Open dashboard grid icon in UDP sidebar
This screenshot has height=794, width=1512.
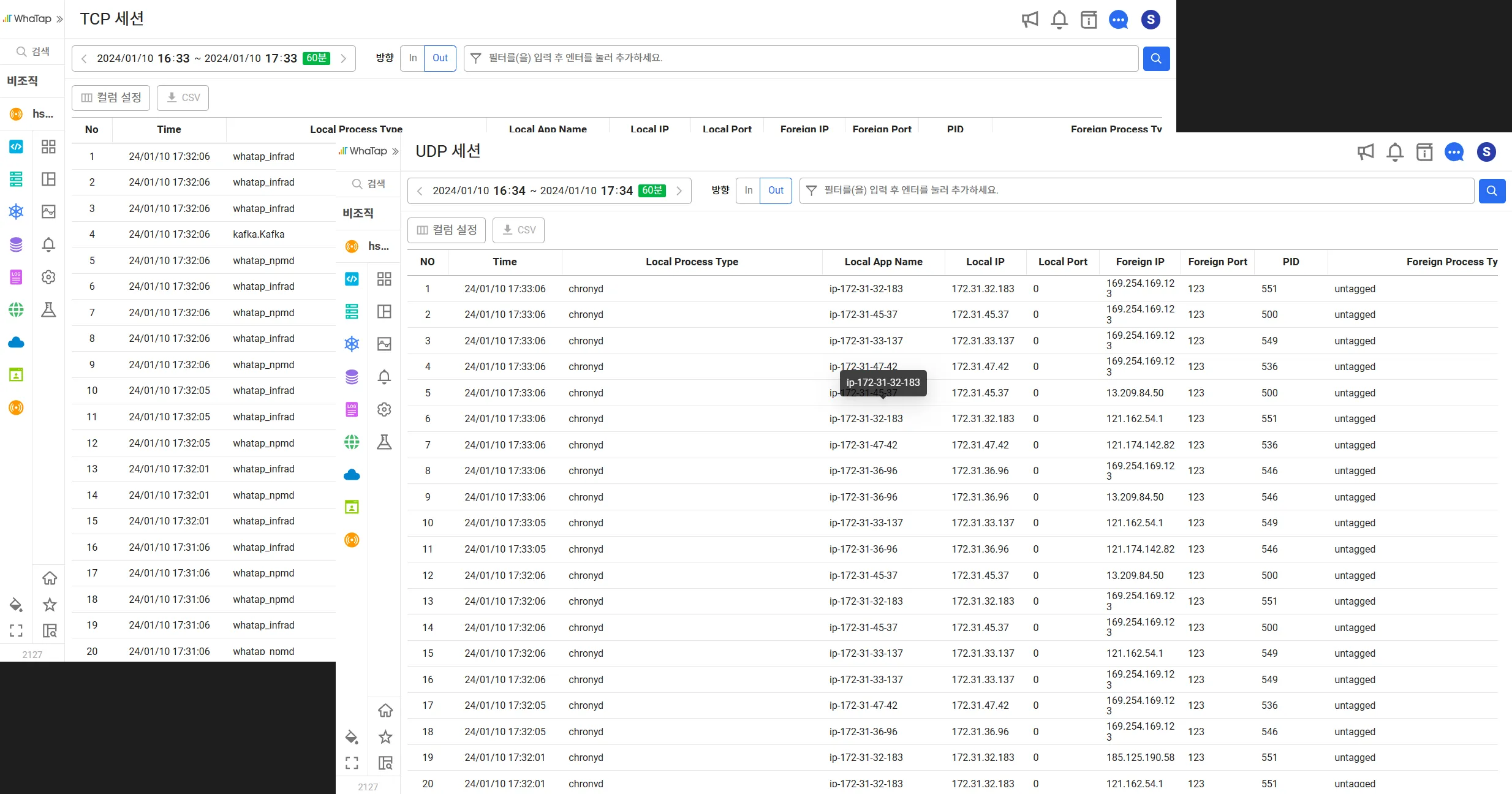[x=384, y=279]
